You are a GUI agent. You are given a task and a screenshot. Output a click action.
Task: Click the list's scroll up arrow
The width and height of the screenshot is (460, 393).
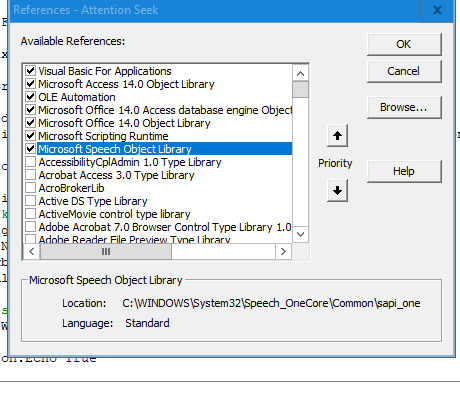(300, 73)
